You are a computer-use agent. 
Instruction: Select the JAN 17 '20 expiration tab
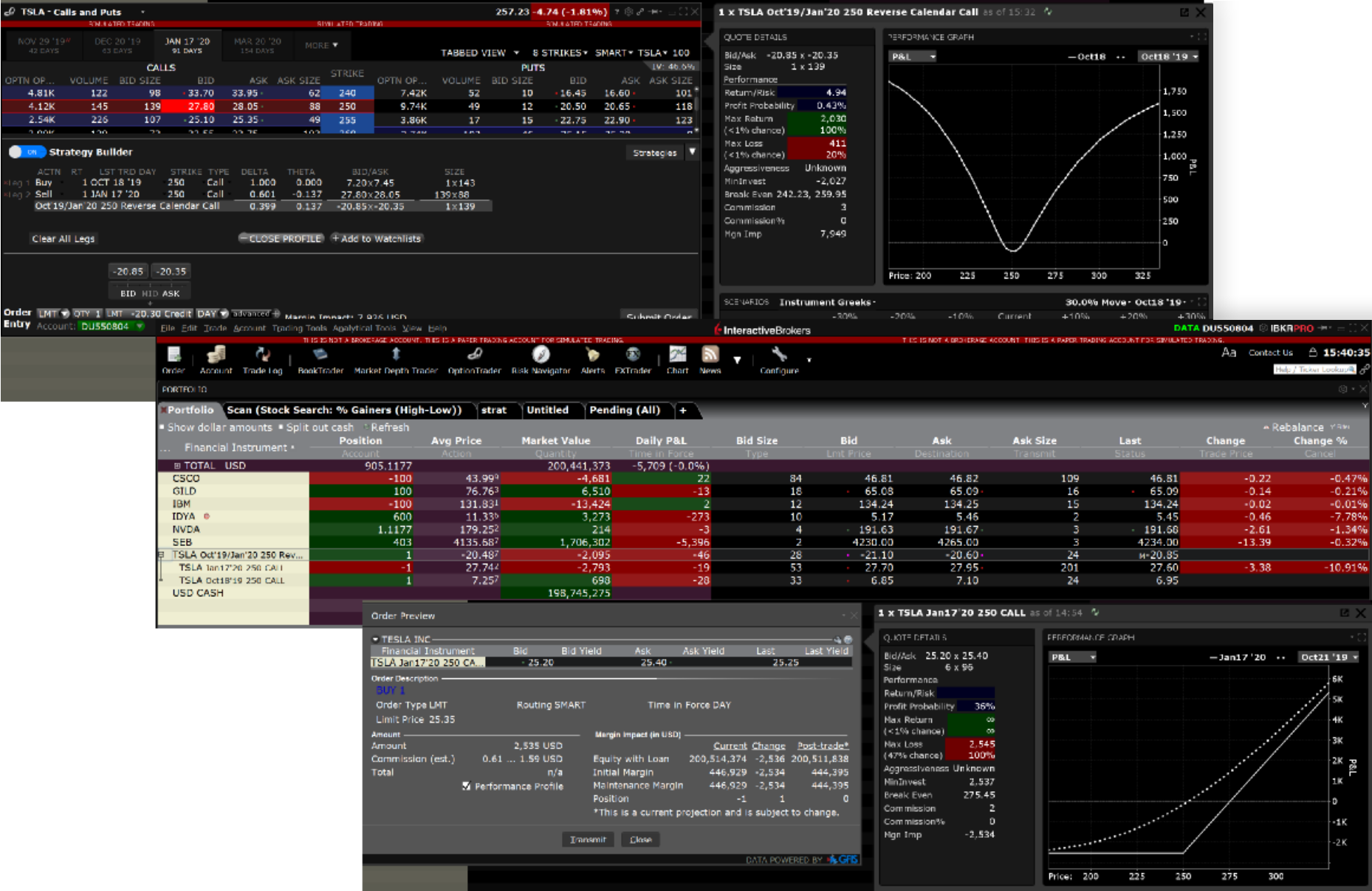coord(187,45)
